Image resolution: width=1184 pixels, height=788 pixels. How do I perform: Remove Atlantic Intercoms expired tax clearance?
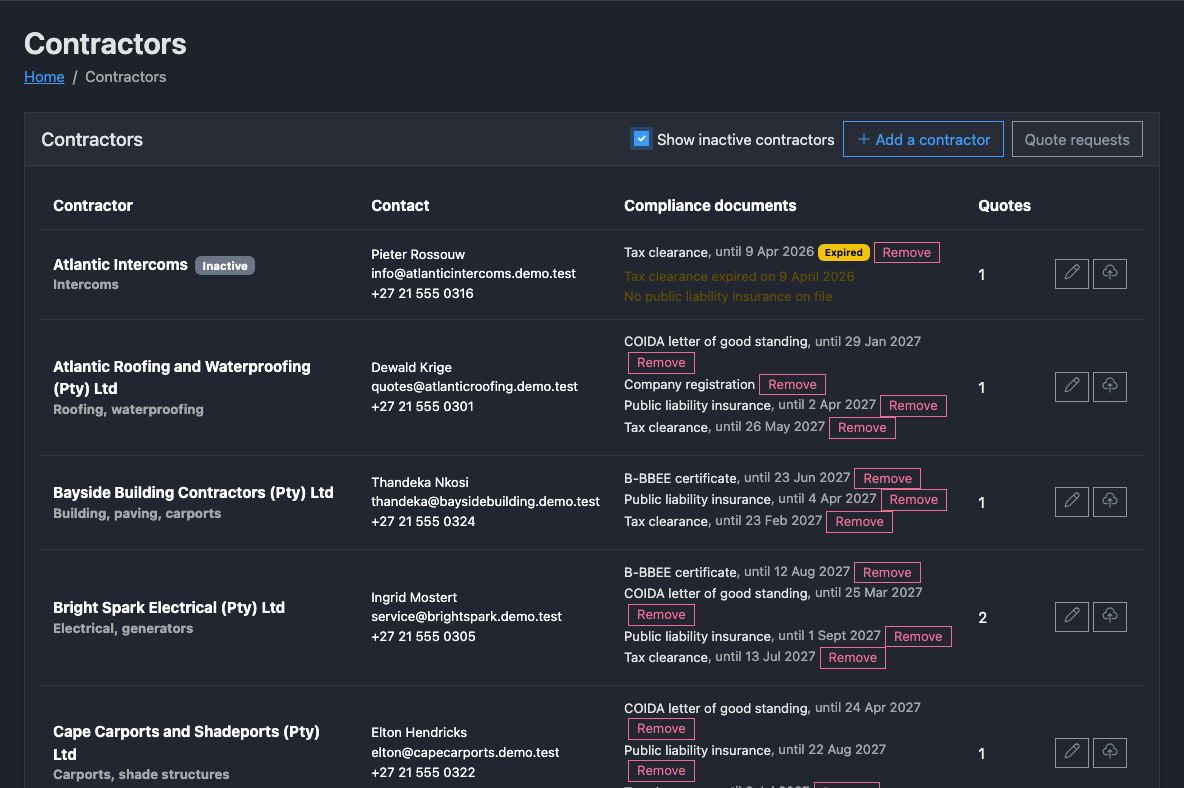pos(906,252)
